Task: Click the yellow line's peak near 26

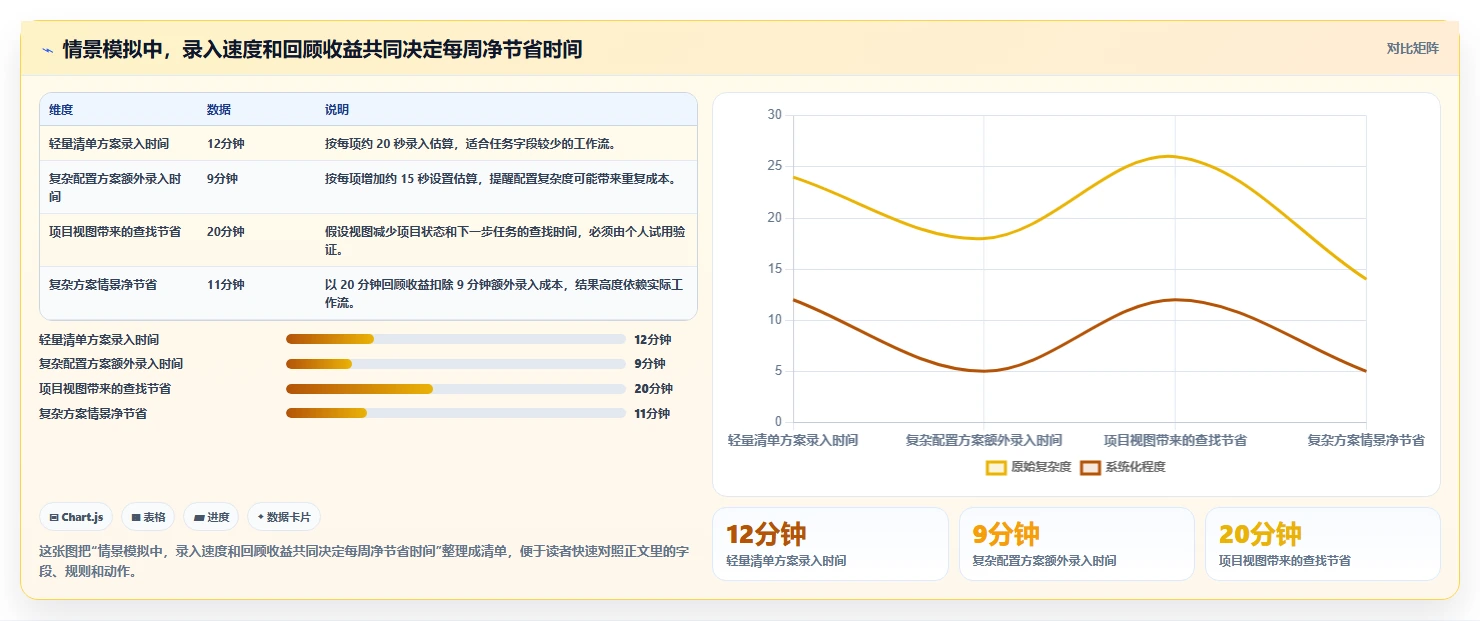Action: [x=1170, y=156]
